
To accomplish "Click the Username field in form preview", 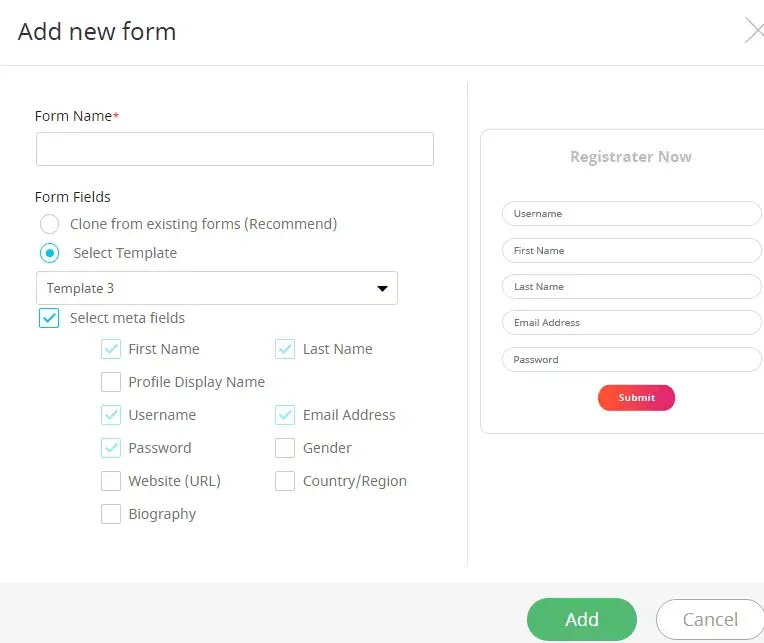I will [631, 214].
